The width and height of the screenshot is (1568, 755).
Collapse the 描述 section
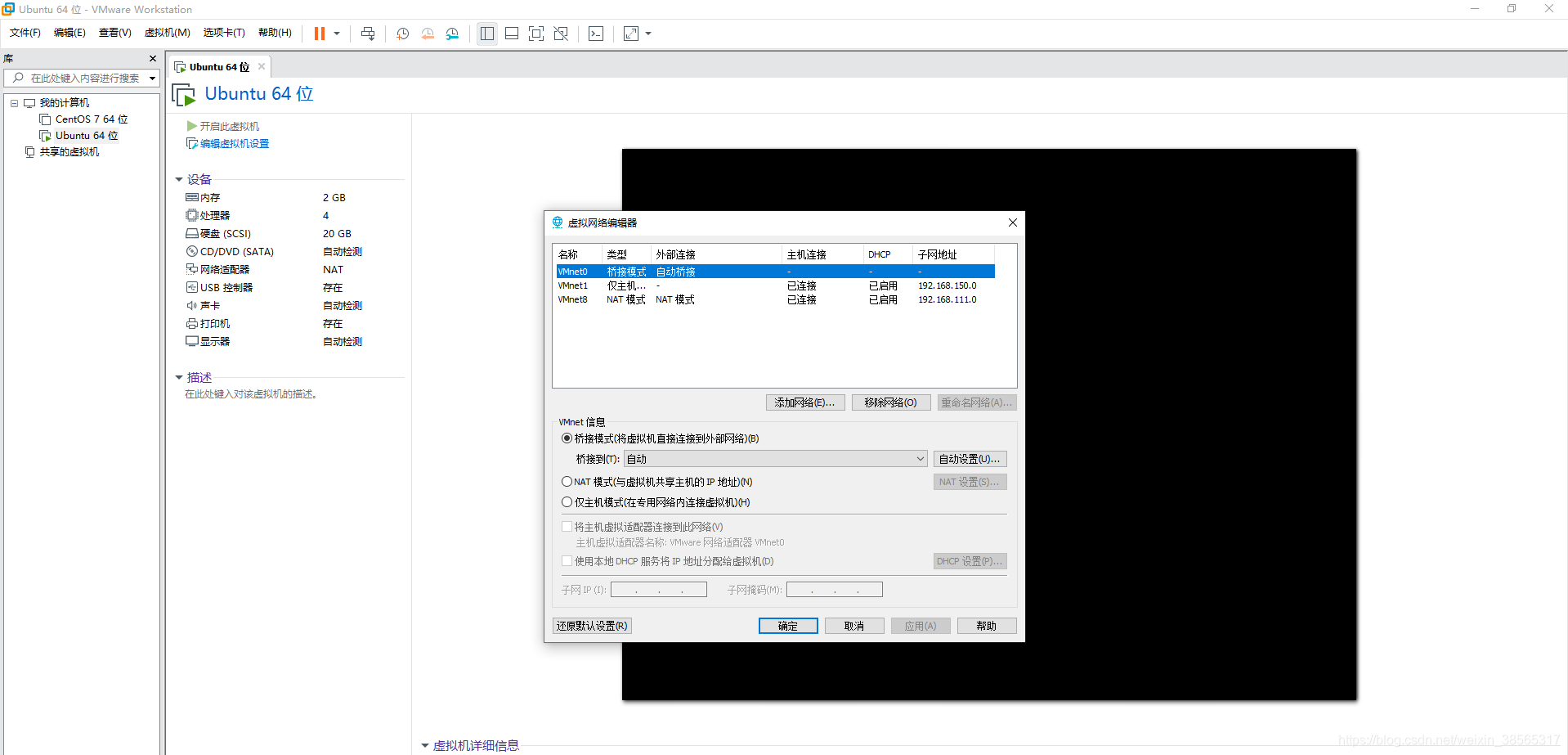[x=179, y=377]
